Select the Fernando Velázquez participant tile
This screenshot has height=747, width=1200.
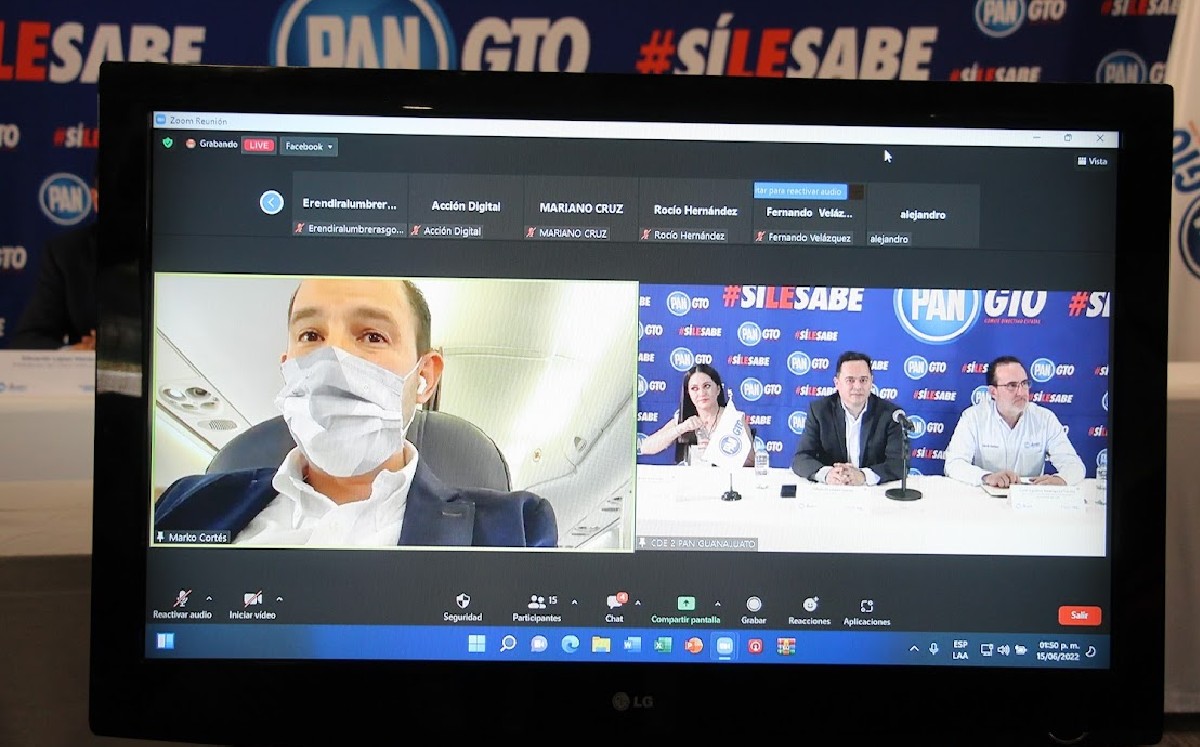[x=809, y=213]
